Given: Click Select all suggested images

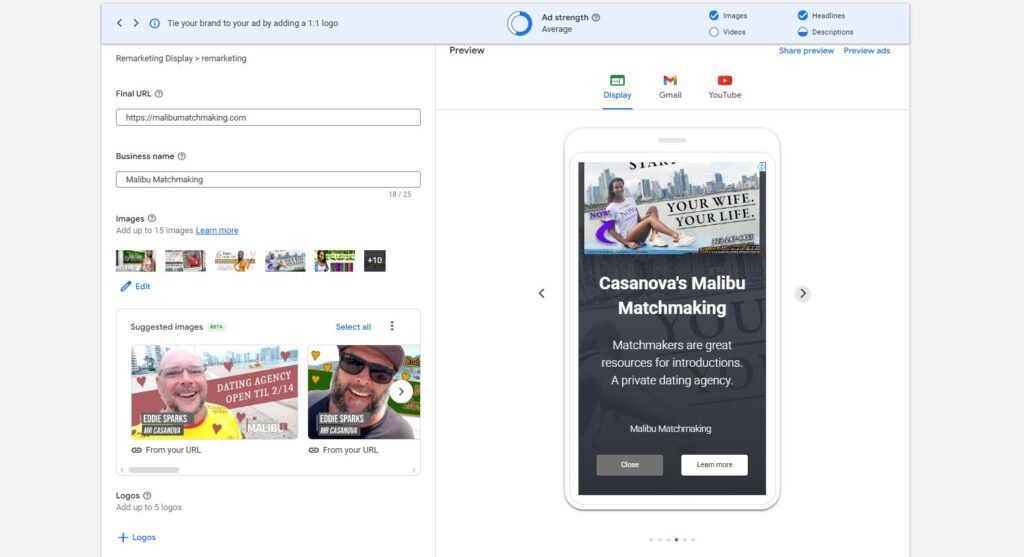Looking at the screenshot, I should pyautogui.click(x=353, y=327).
